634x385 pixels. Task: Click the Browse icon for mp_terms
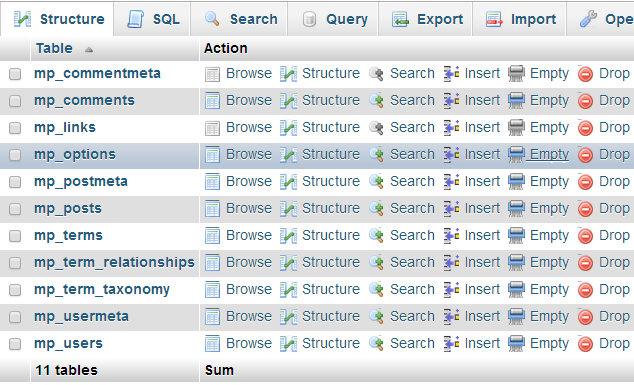click(212, 236)
